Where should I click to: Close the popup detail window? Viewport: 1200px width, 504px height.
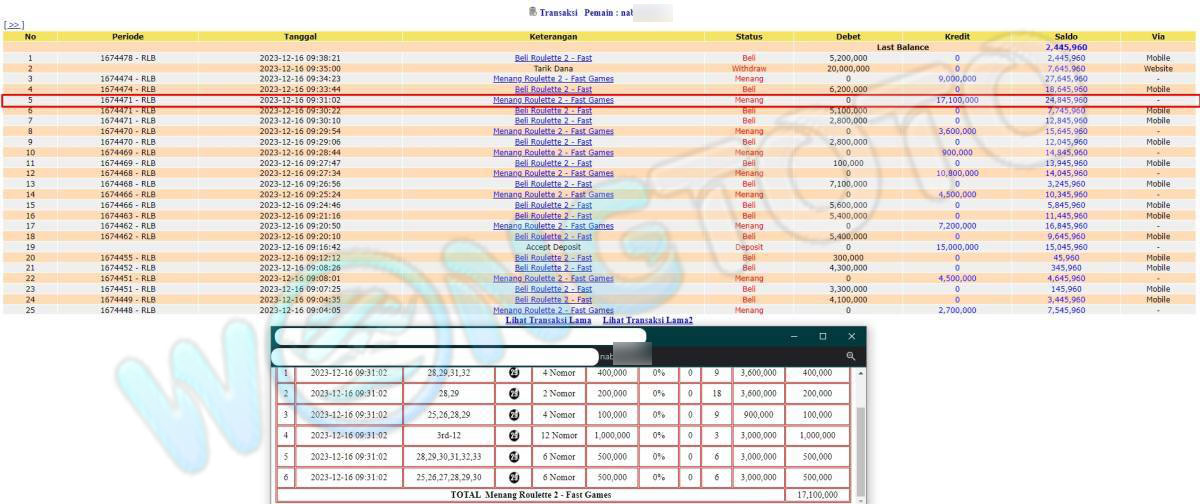[851, 337]
